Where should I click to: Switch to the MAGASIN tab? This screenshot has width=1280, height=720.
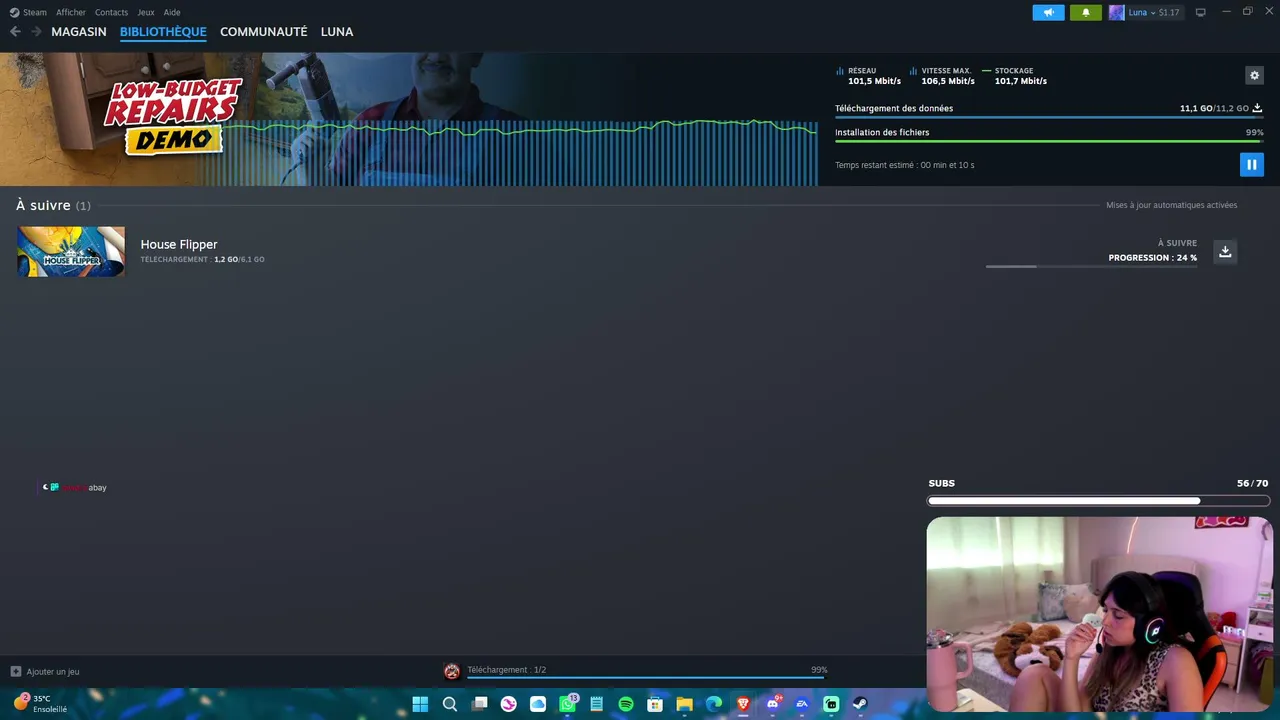(x=79, y=32)
